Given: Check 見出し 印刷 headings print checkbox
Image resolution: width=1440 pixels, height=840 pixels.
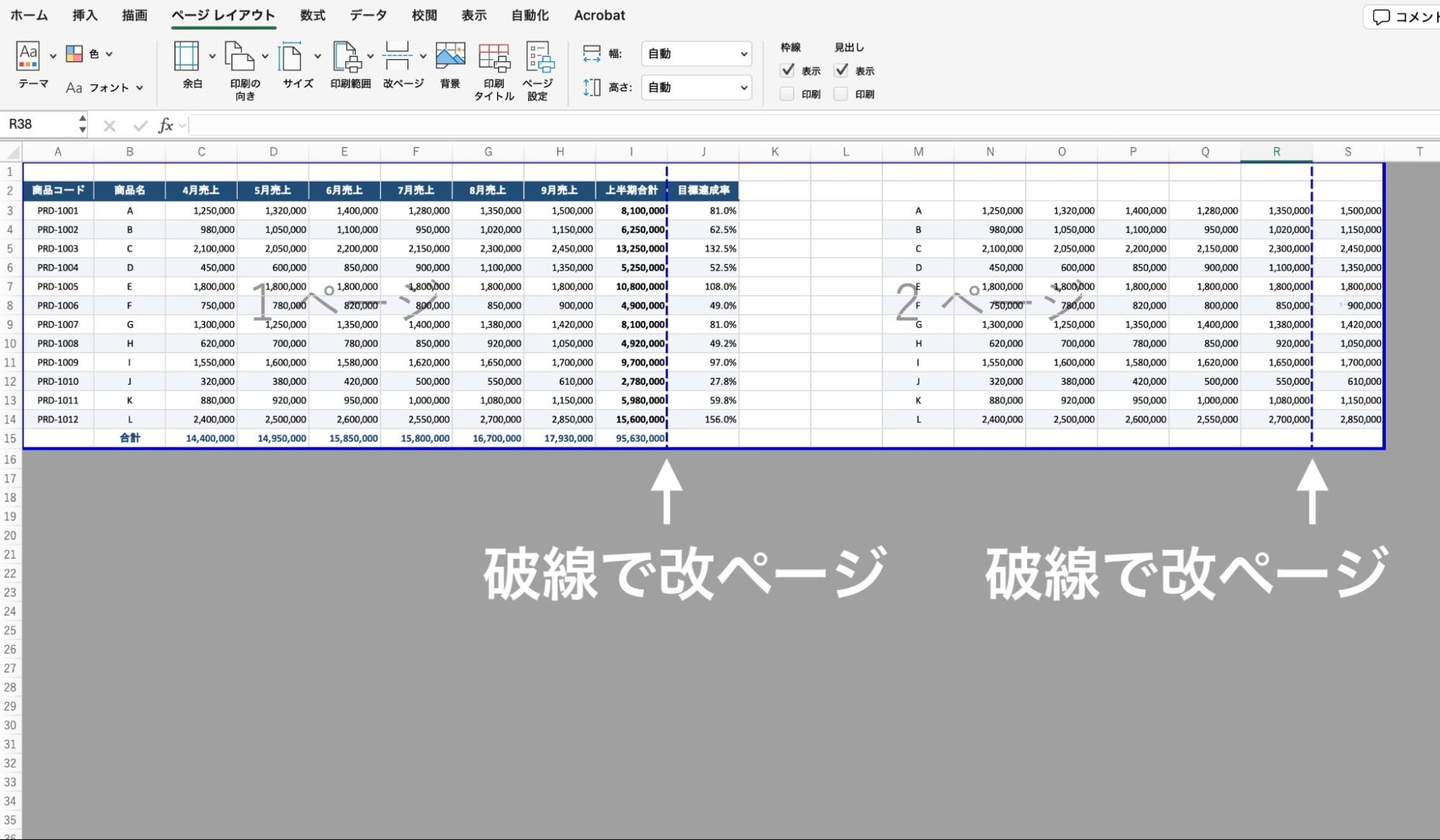Looking at the screenshot, I should (841, 94).
